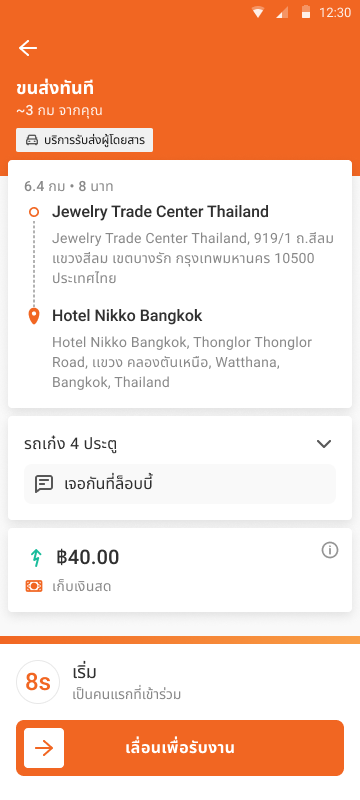This screenshot has width=360, height=800.
Task: Tap the passenger note message icon
Action: (44, 484)
